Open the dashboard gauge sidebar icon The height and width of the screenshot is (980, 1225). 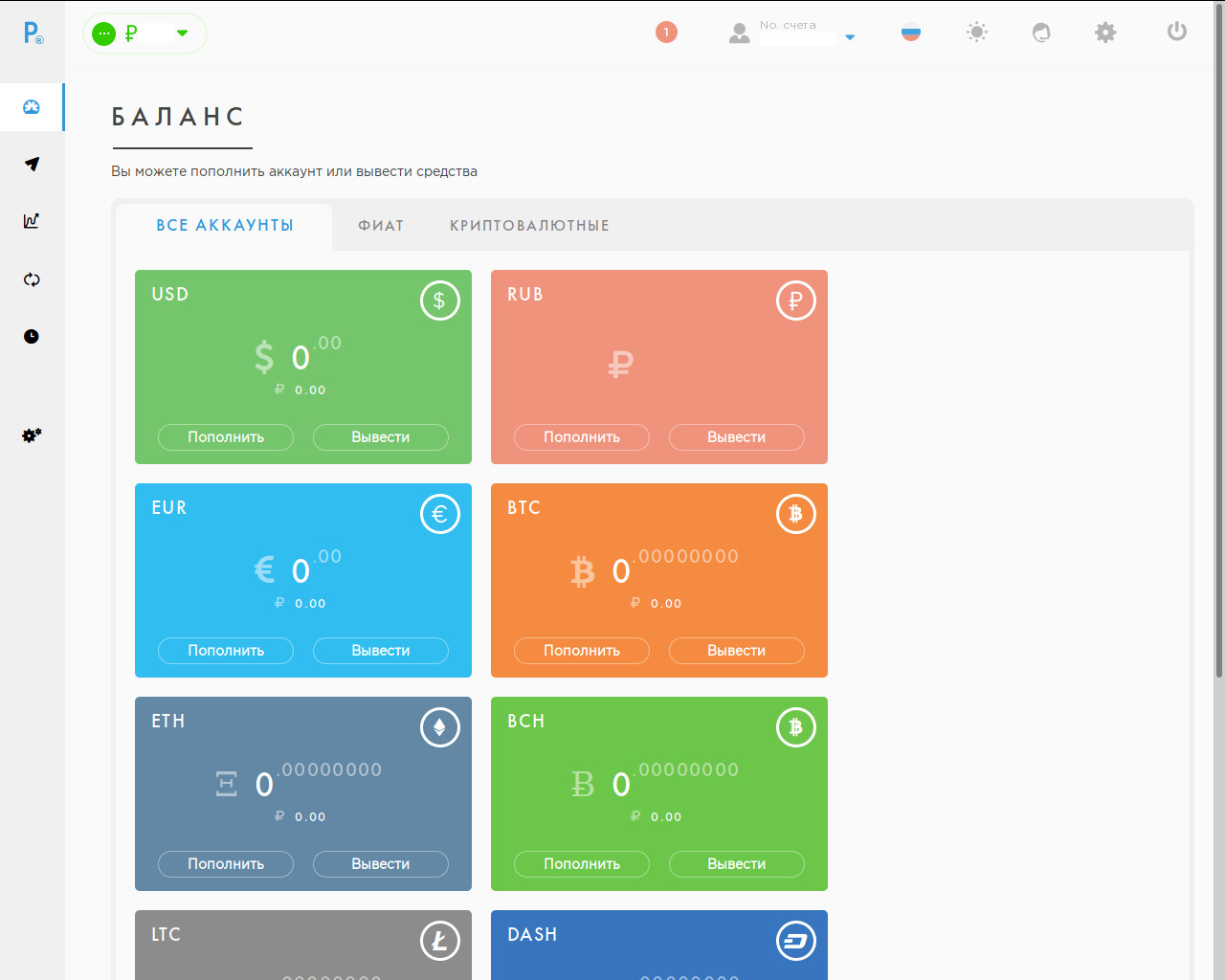pyautogui.click(x=32, y=107)
